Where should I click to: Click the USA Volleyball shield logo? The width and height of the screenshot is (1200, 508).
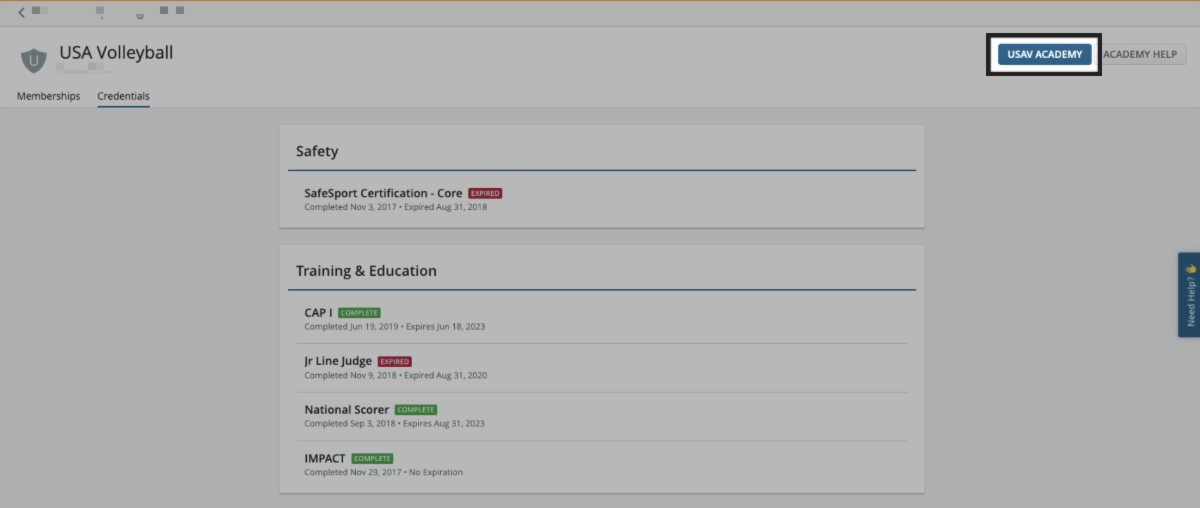point(34,61)
